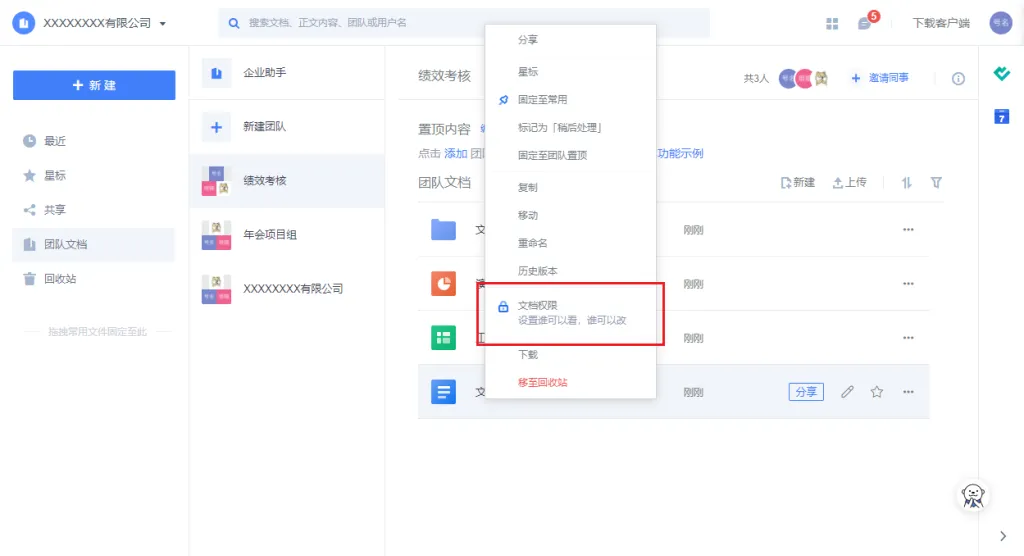
Task: Click the search magnifier icon
Action: tap(233, 23)
